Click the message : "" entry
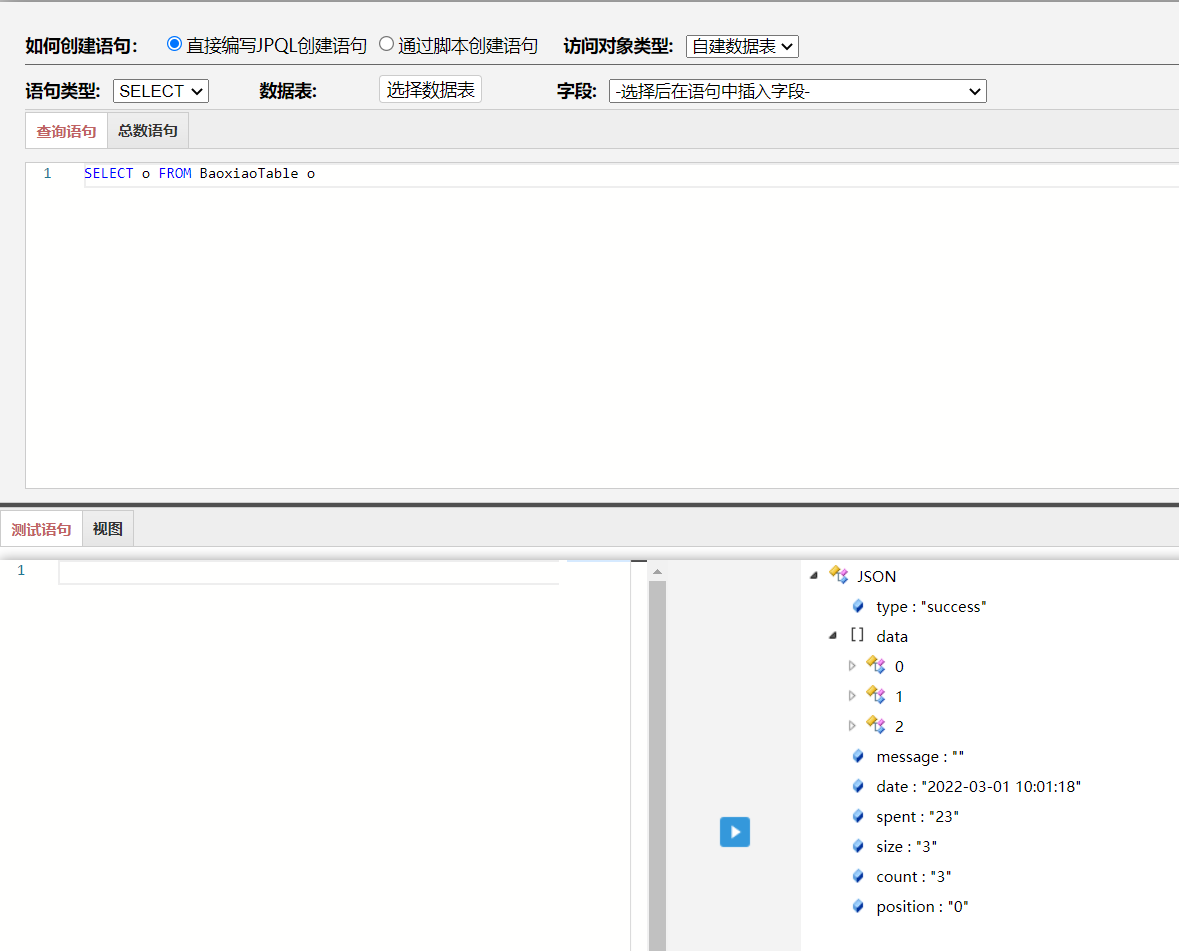 click(920, 757)
